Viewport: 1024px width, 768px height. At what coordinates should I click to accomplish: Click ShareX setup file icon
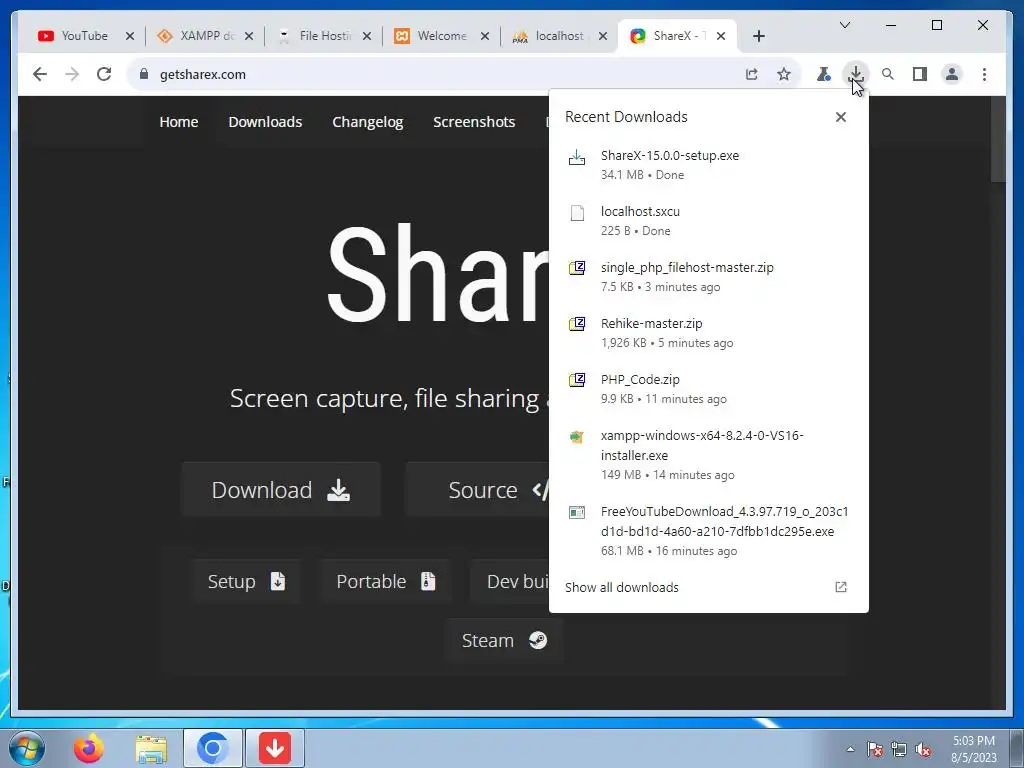point(577,157)
